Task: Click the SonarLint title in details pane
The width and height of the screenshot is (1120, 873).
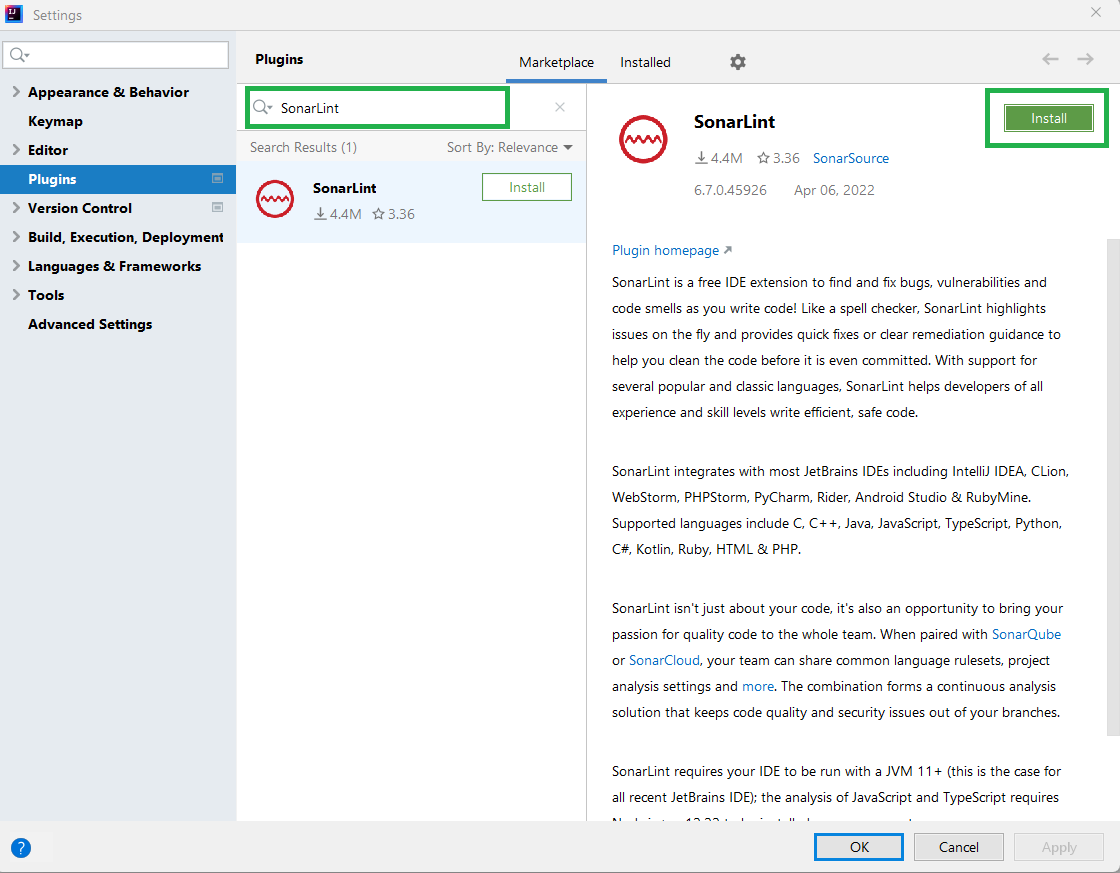Action: pyautogui.click(x=734, y=122)
